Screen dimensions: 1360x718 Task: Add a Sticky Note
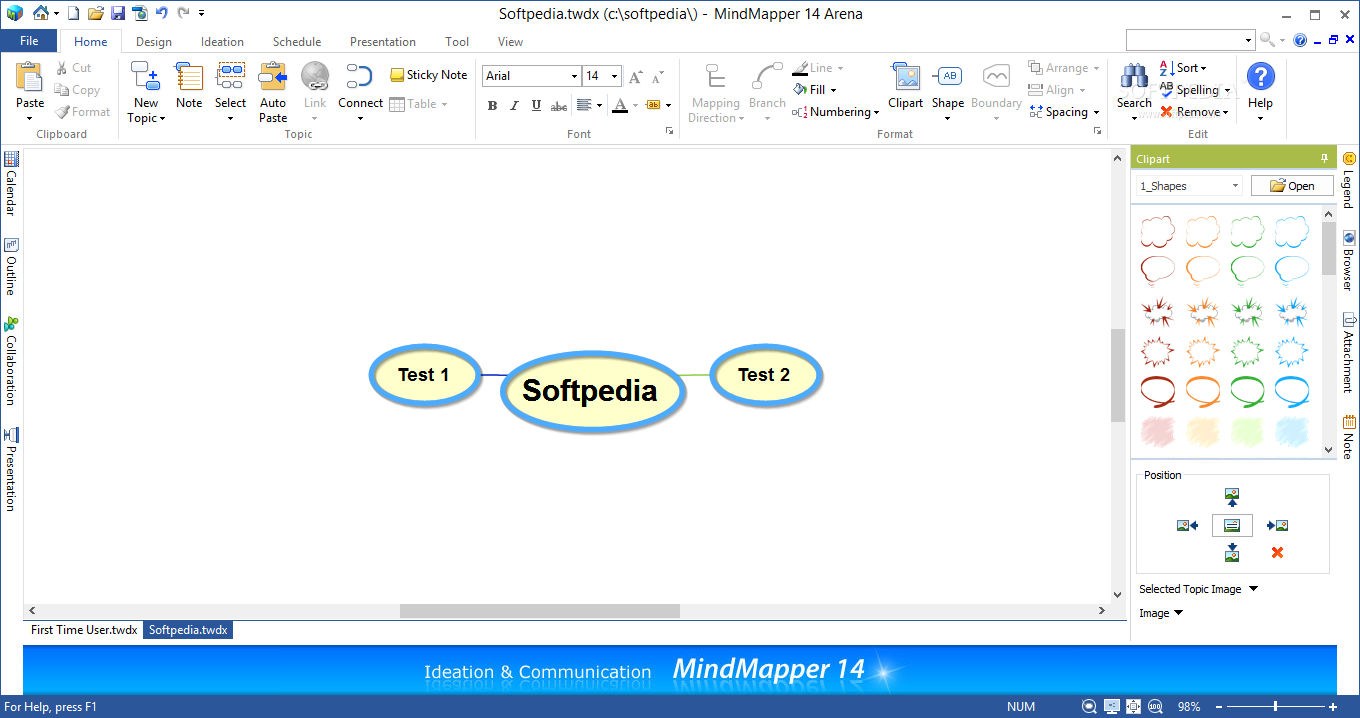click(x=428, y=75)
